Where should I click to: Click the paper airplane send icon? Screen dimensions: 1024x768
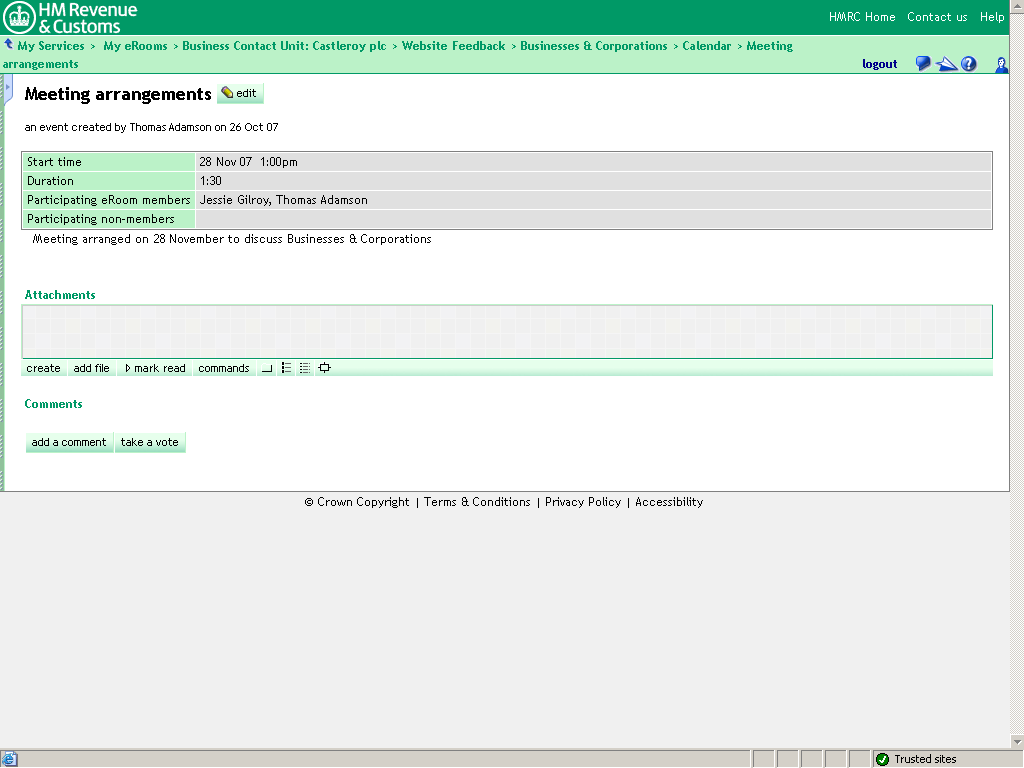coord(946,64)
